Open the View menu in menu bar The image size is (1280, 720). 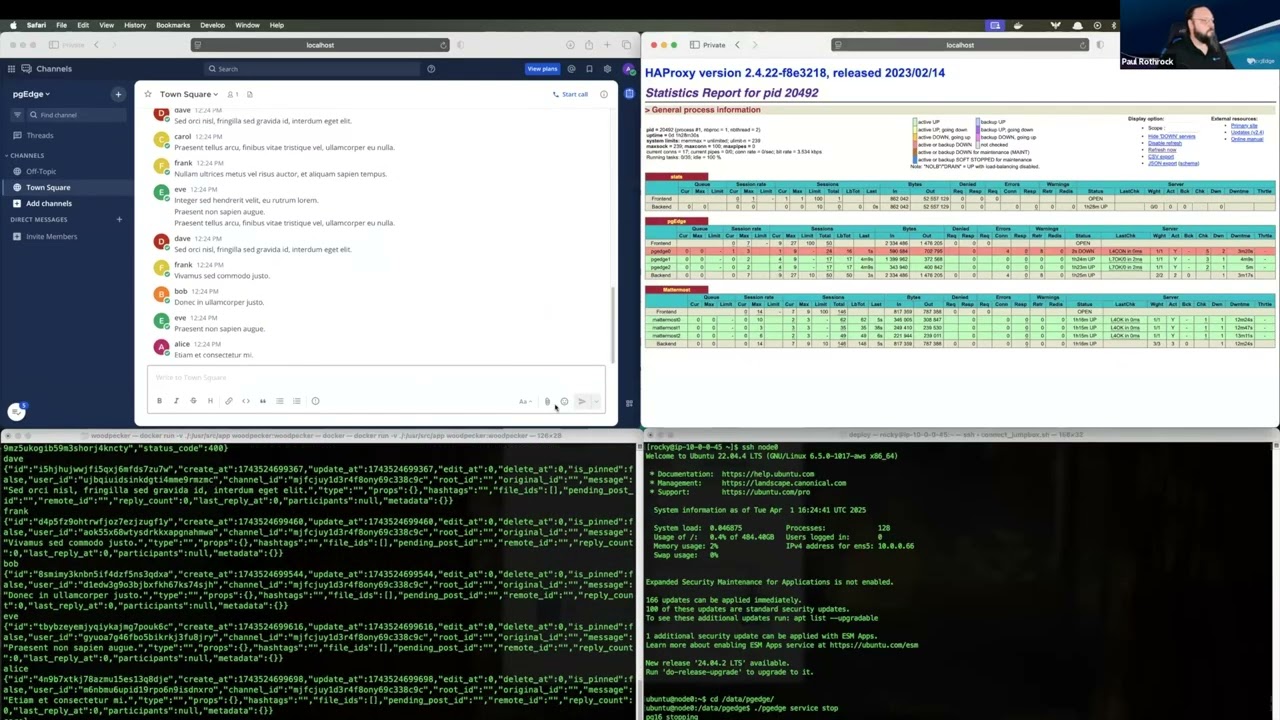click(106, 25)
